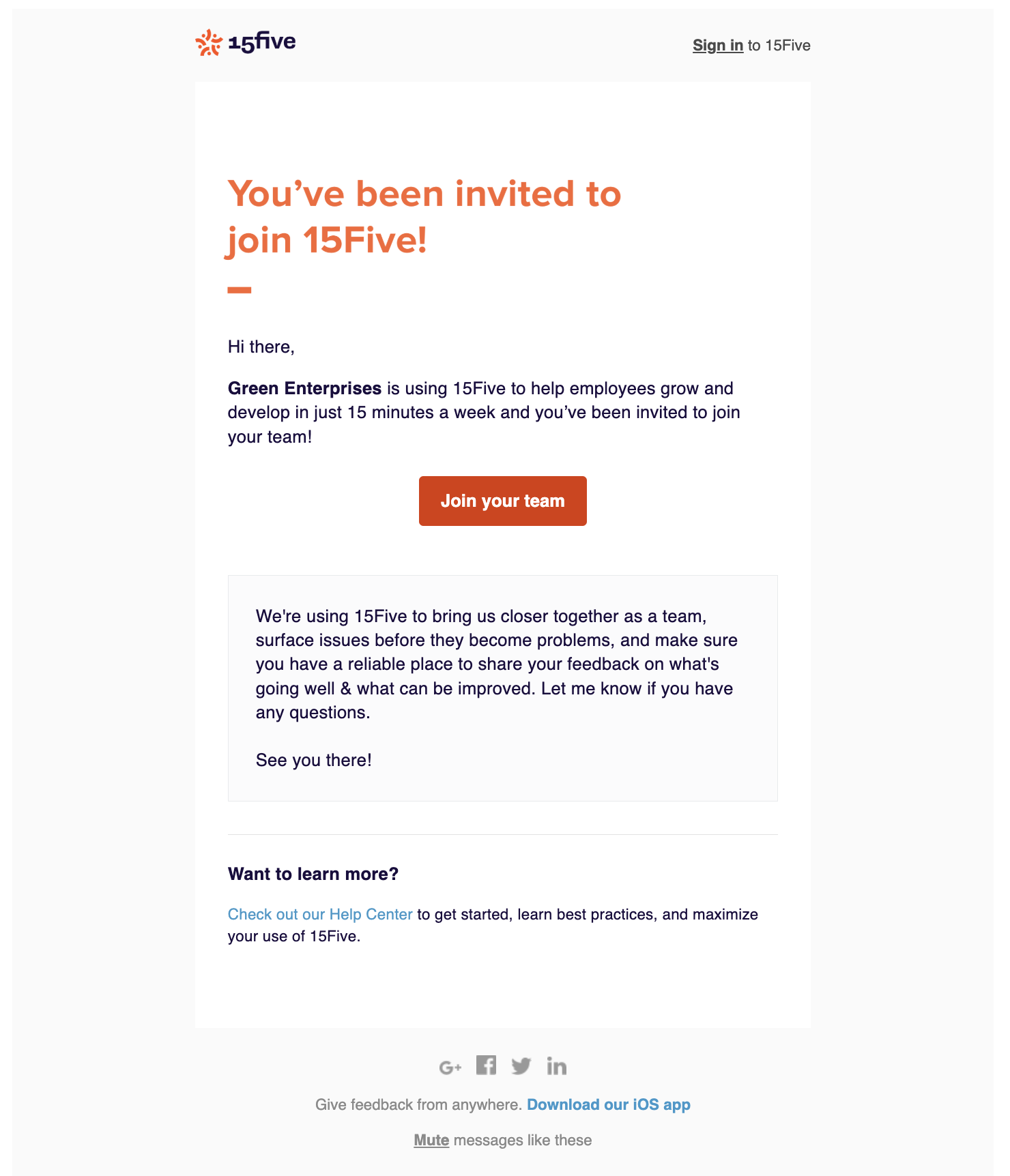
Task: Click the Green Enterprises bold company name
Action: 304,388
